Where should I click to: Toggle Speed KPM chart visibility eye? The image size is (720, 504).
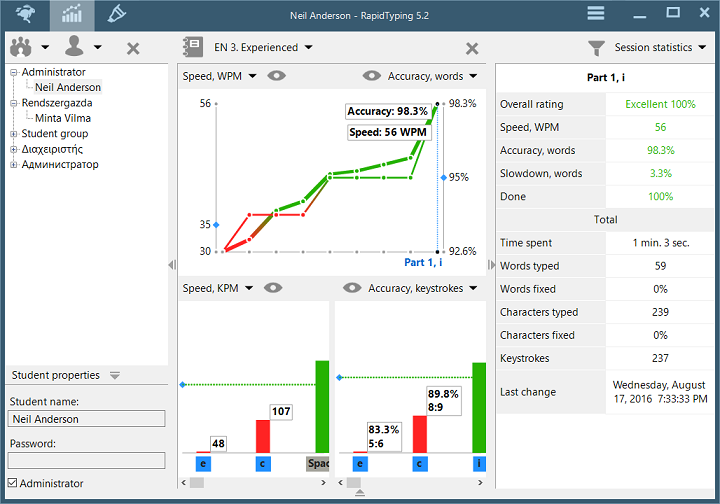[x=273, y=288]
